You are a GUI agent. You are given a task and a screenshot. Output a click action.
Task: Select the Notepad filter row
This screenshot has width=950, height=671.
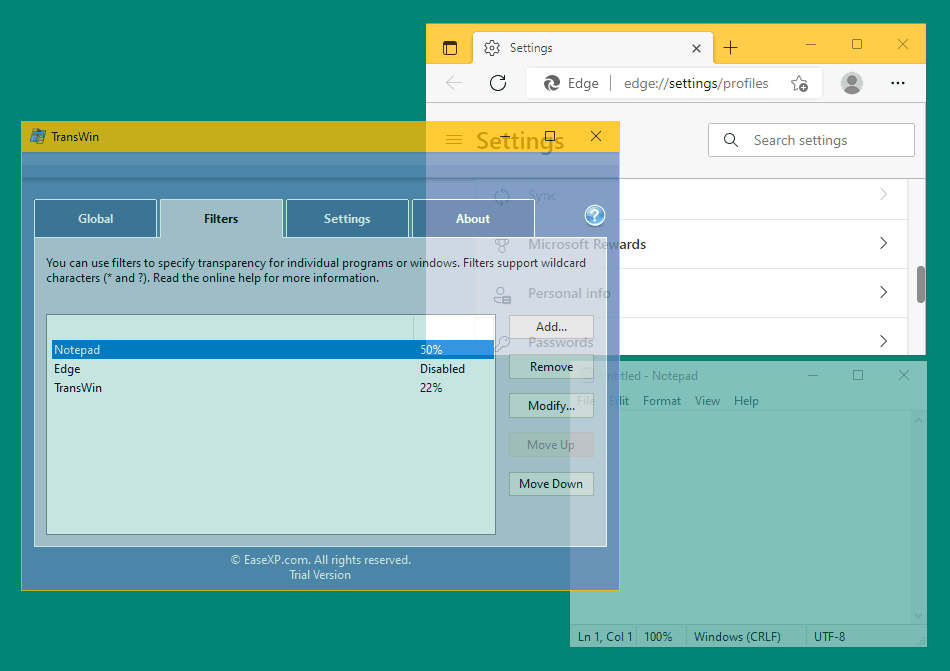pos(273,349)
